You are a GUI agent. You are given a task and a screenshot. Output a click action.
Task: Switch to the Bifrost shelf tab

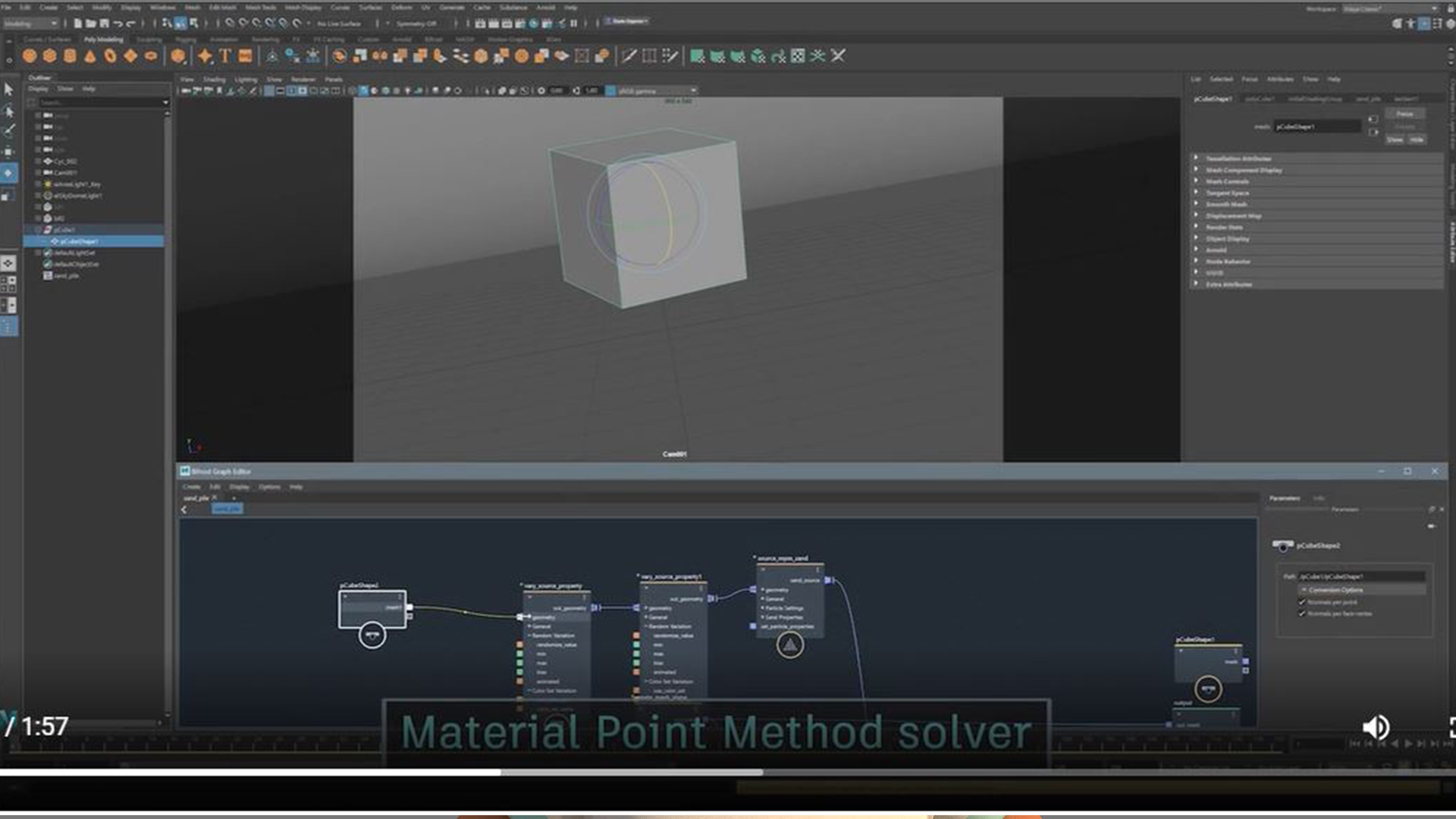pyautogui.click(x=433, y=39)
